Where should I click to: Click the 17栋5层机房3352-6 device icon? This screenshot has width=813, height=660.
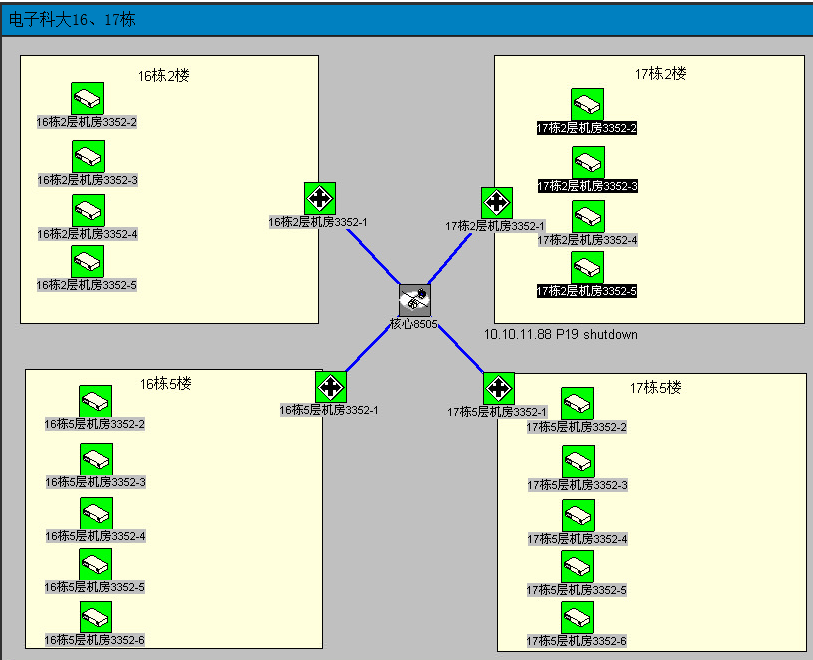point(577,618)
